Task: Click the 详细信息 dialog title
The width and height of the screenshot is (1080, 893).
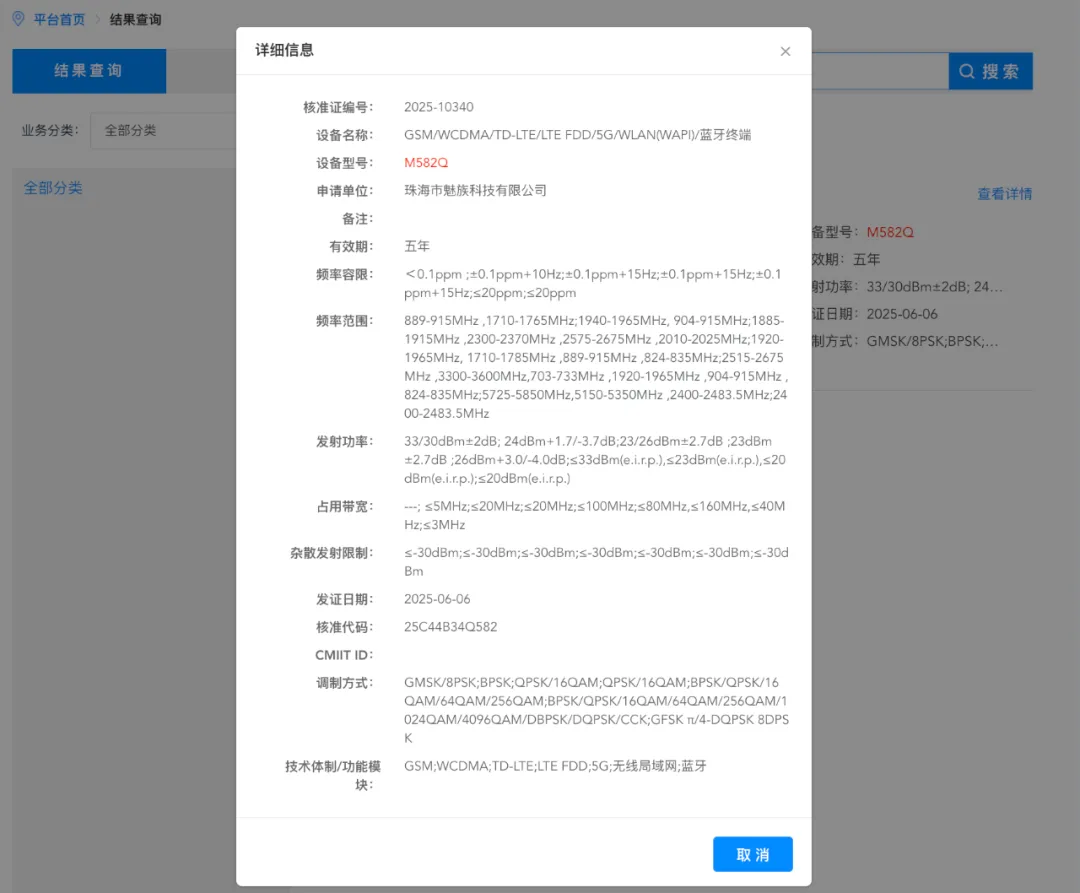Action: pos(284,50)
